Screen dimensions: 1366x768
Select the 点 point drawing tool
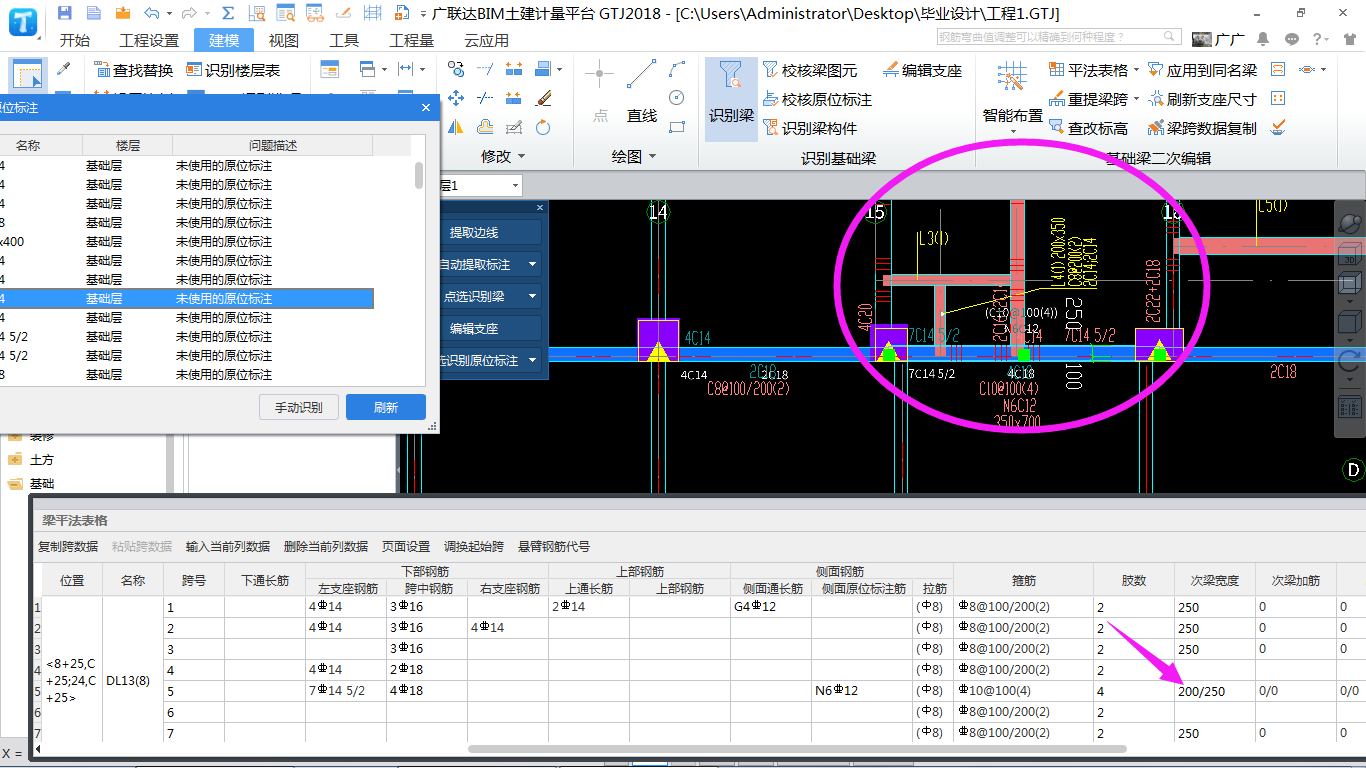[600, 91]
